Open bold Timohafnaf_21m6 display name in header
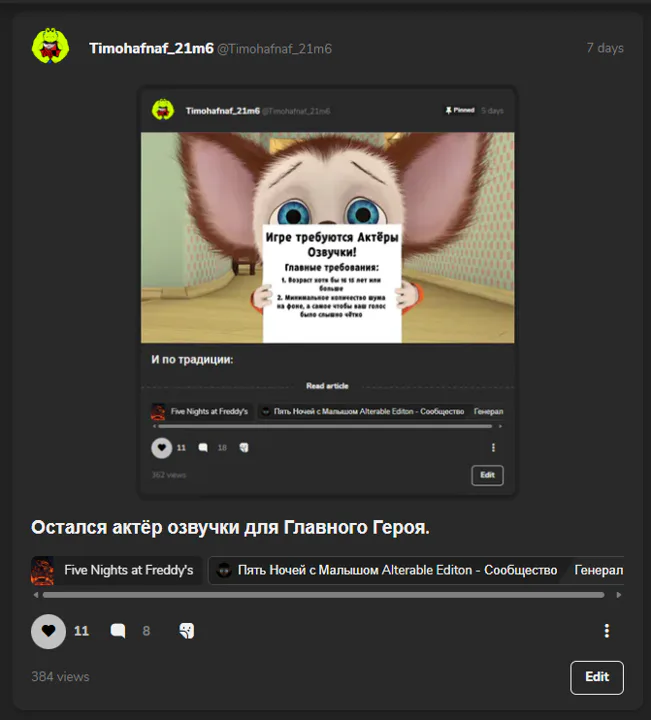 152,48
